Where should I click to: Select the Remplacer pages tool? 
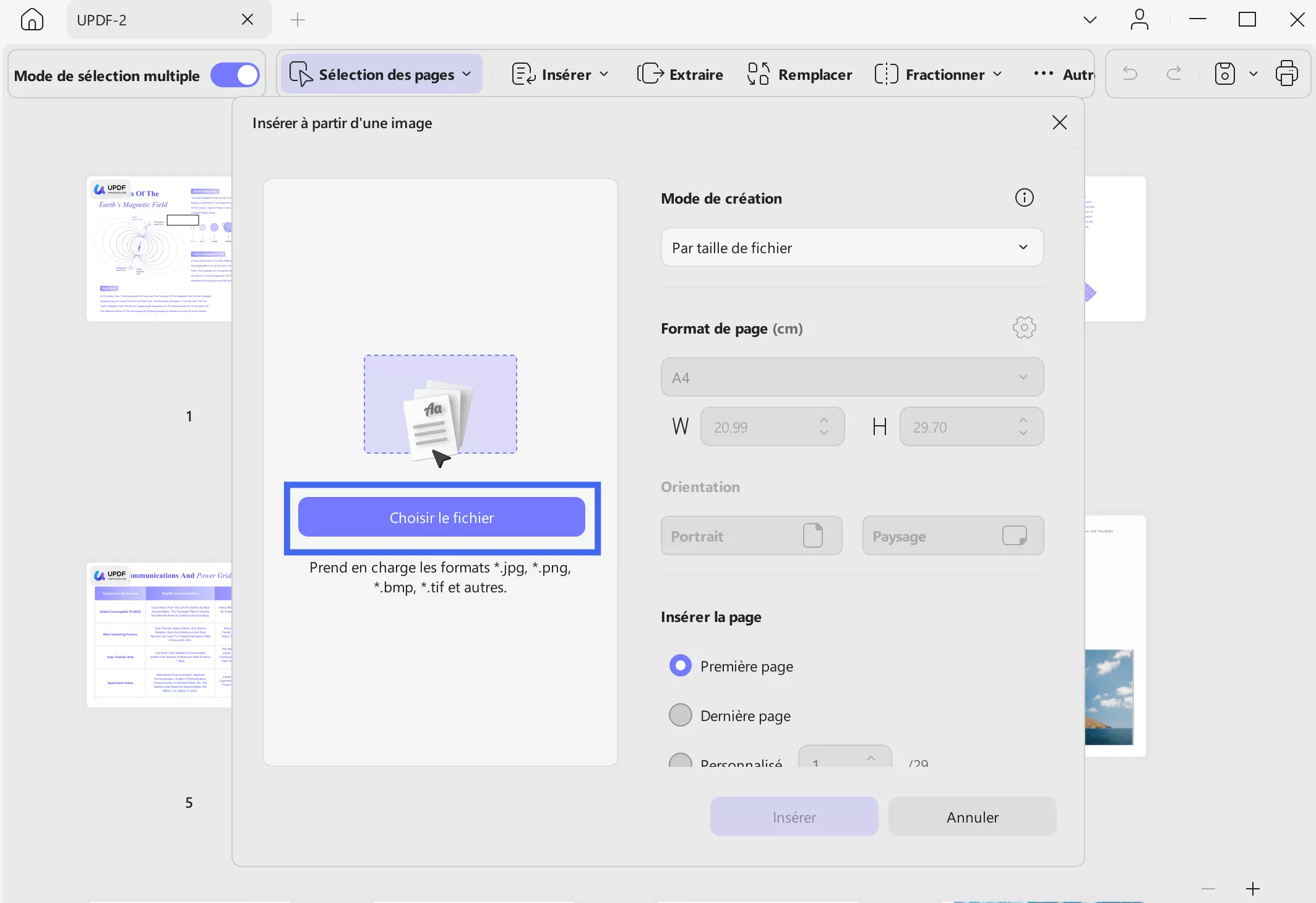point(799,74)
